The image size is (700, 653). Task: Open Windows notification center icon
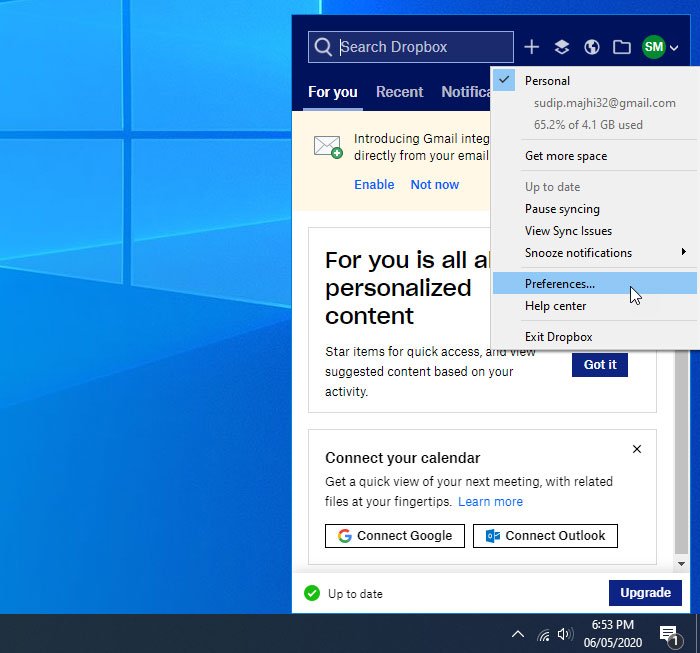[669, 634]
